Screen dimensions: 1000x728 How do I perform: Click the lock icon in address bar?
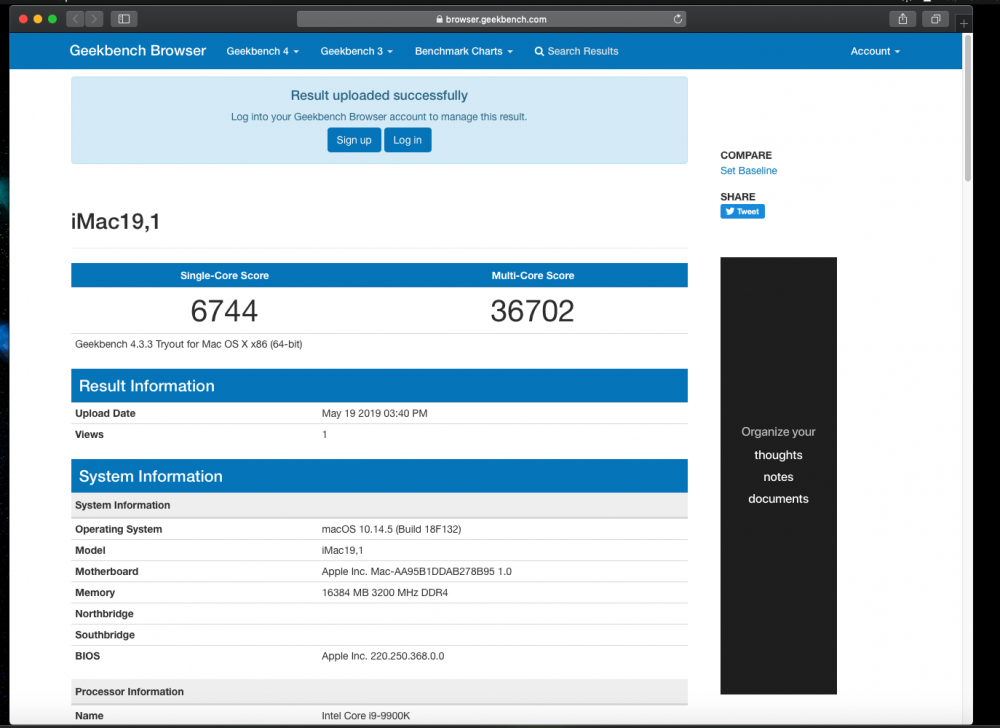439,19
